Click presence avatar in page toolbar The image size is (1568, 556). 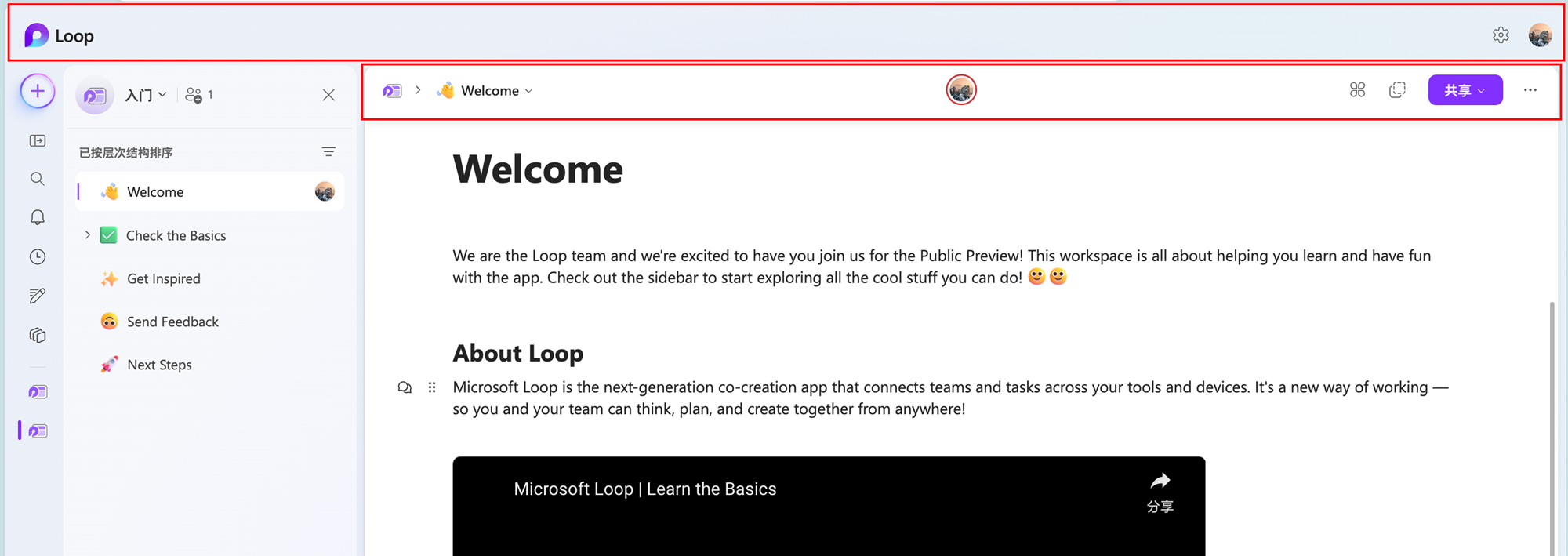click(x=961, y=90)
